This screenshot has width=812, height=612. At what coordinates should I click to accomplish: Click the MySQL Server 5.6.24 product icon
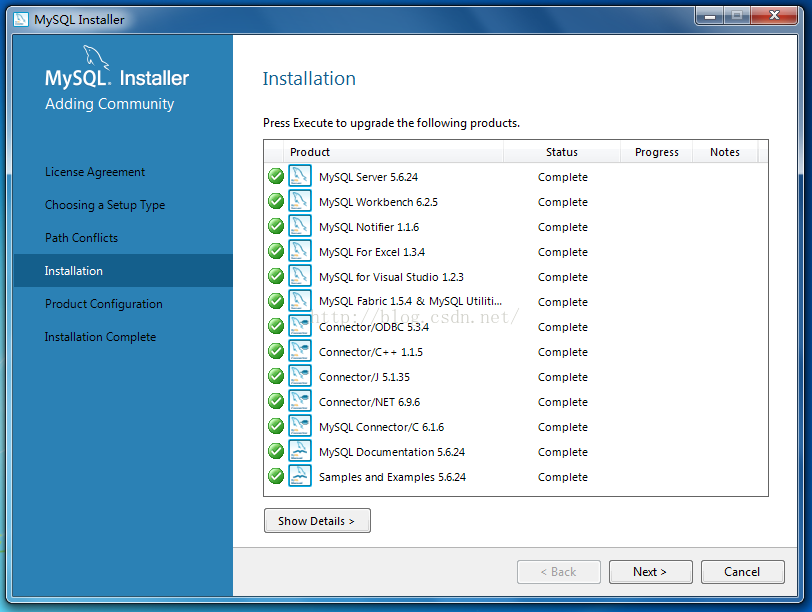point(300,177)
